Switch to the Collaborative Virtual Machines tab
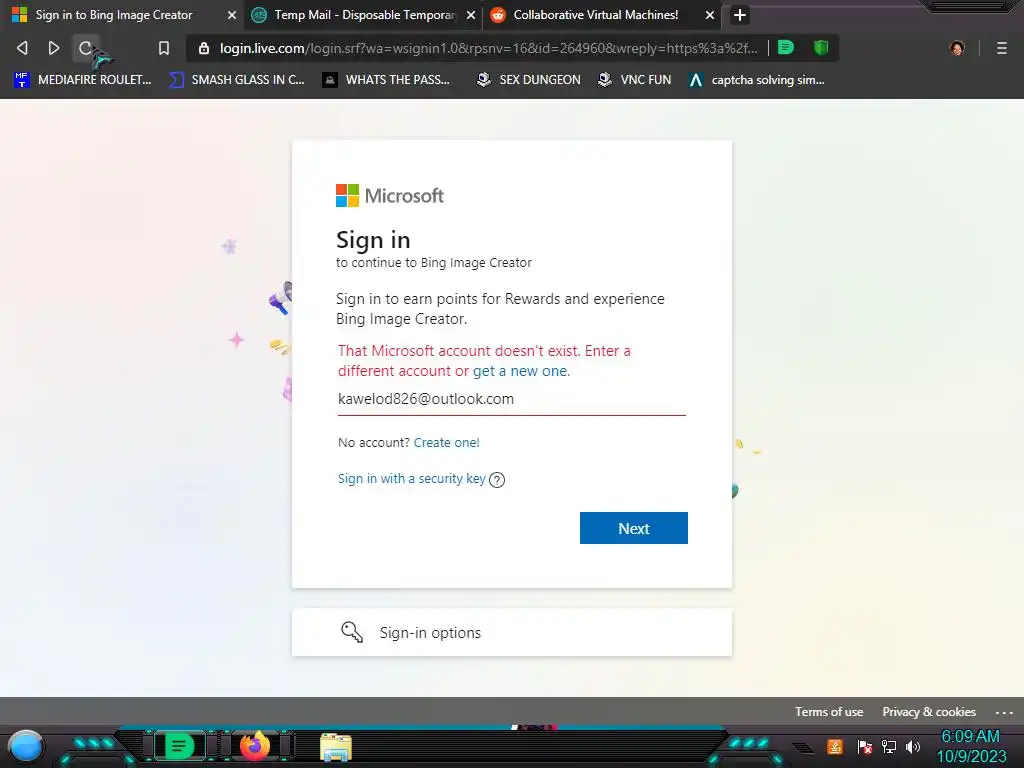 [x=601, y=15]
